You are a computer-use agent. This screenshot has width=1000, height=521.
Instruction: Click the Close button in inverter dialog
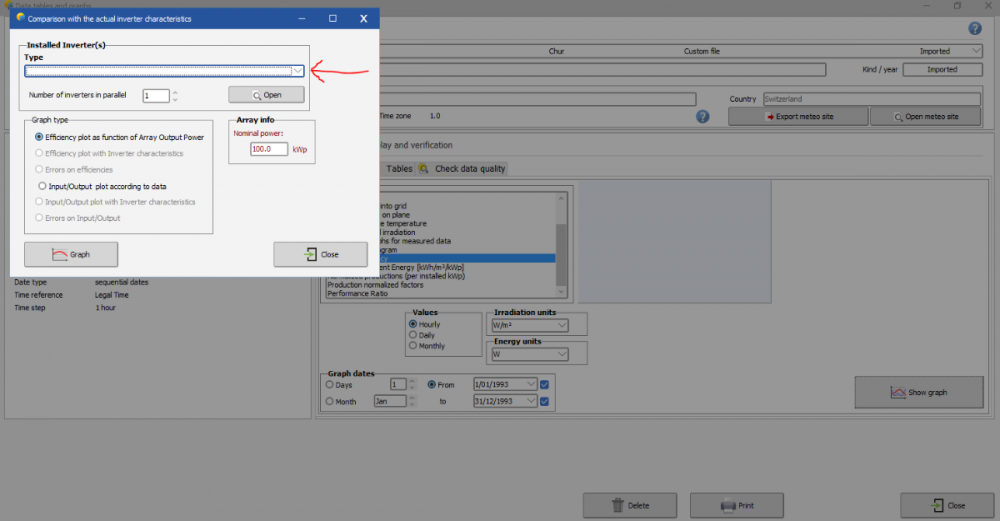320,254
